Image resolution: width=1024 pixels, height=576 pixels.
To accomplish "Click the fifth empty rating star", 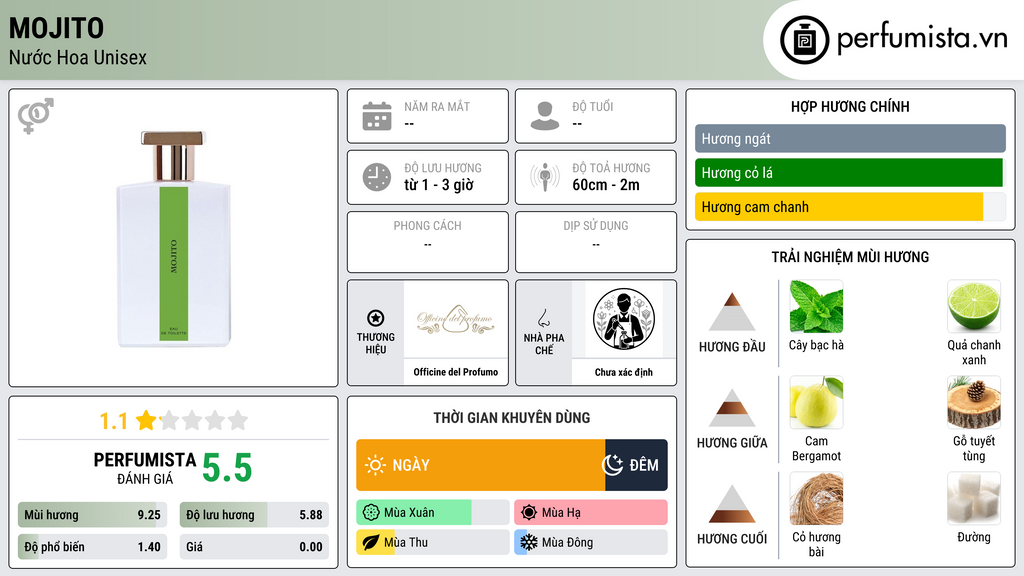I will click(x=238, y=420).
